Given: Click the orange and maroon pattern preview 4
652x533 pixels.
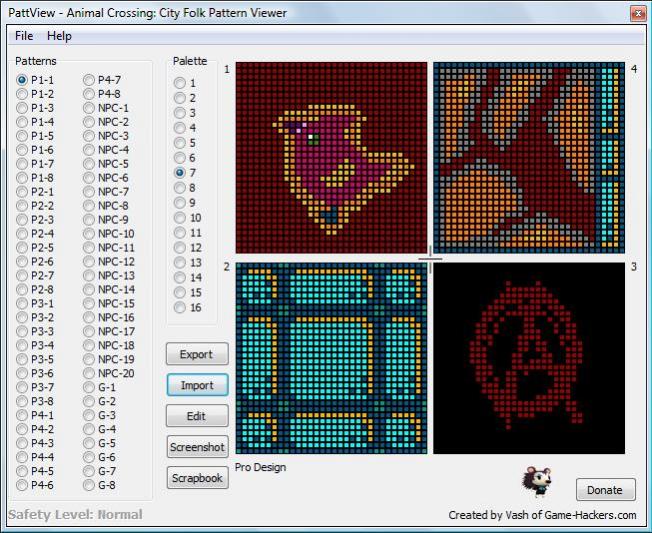Looking at the screenshot, I should click(529, 158).
